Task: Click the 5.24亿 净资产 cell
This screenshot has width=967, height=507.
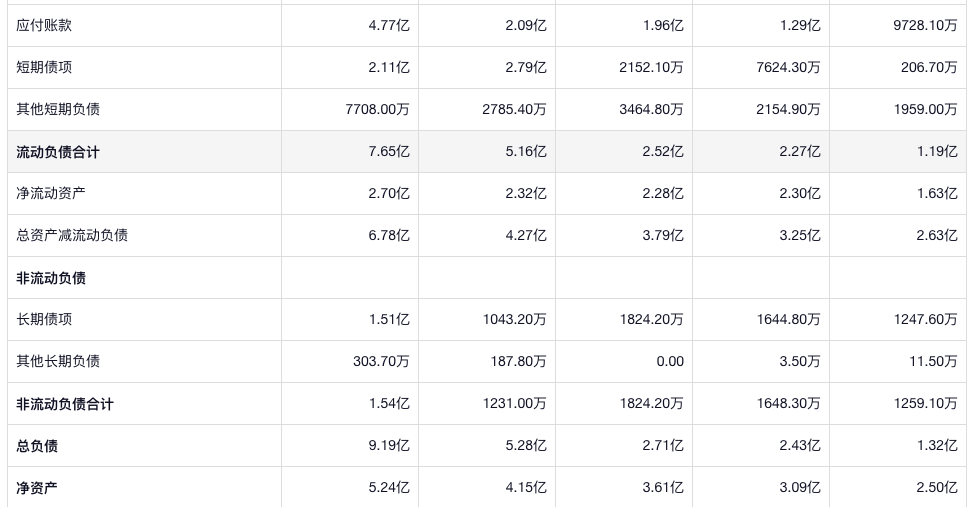Action: pos(389,488)
